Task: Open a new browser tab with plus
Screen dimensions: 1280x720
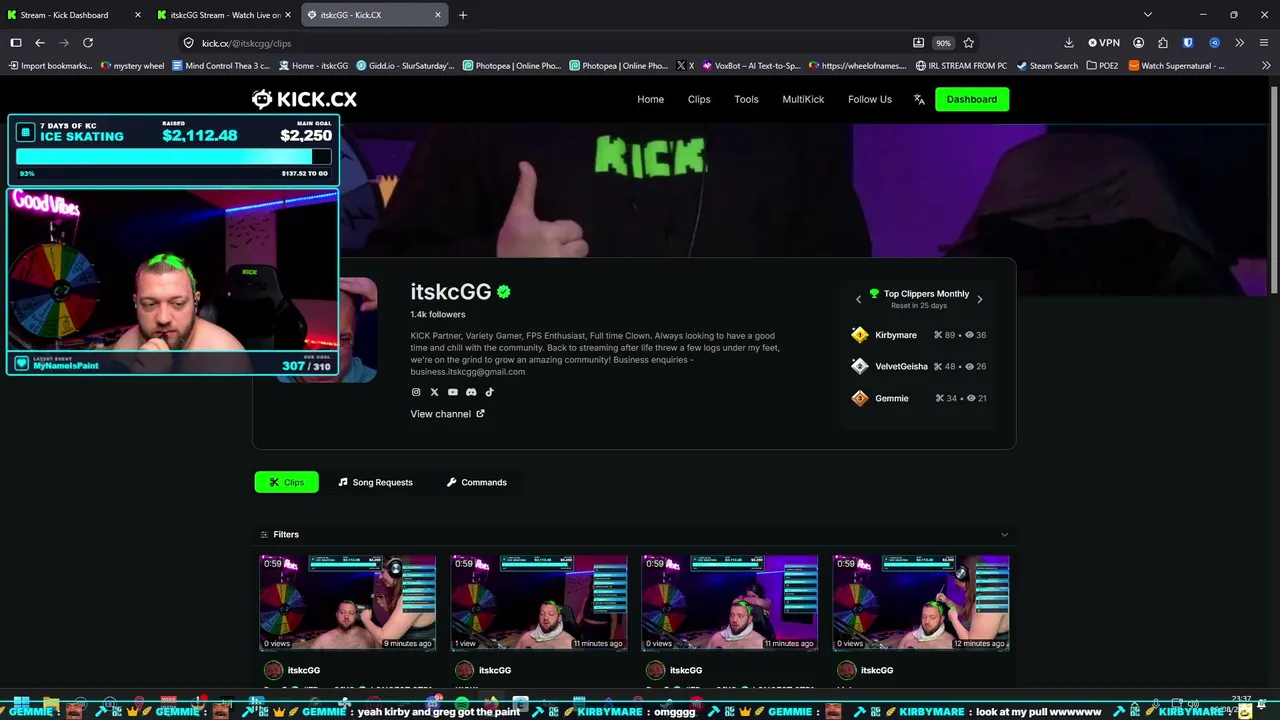Action: pos(462,15)
